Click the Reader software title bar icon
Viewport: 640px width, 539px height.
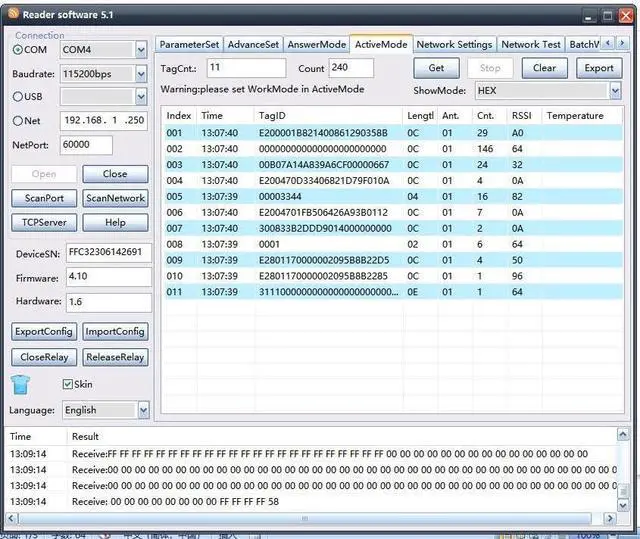point(13,14)
